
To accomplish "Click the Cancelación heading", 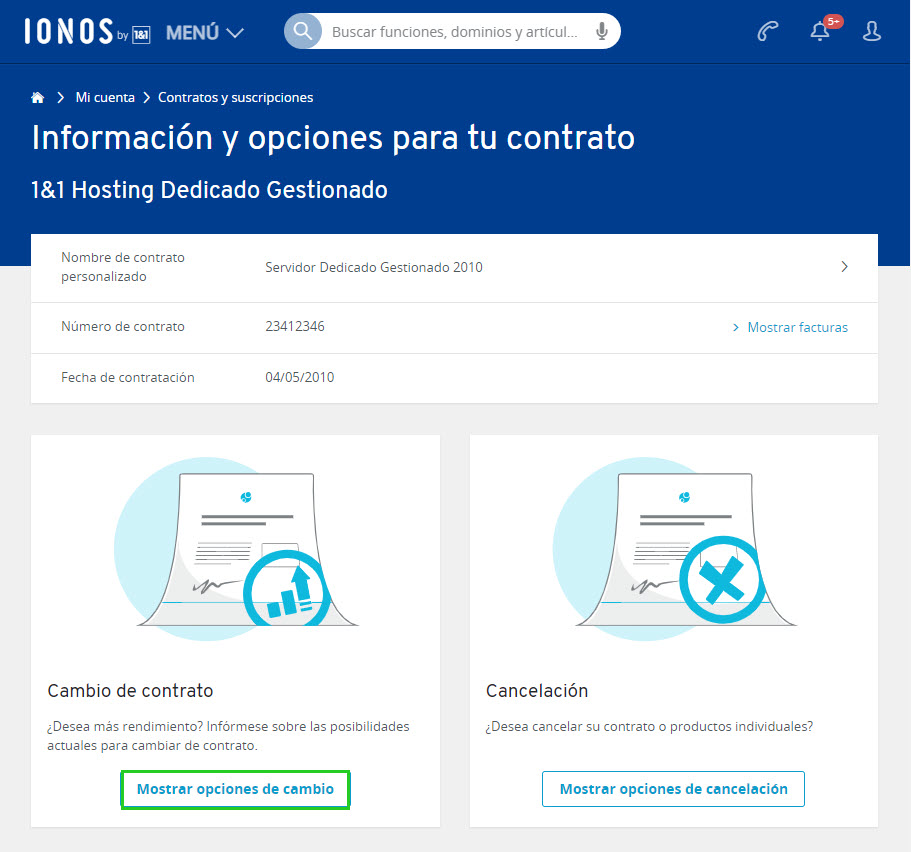I will (537, 690).
